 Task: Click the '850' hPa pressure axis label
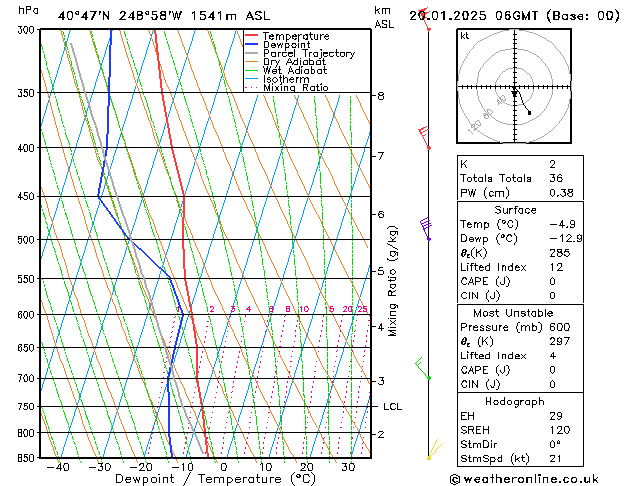pyautogui.click(x=28, y=458)
